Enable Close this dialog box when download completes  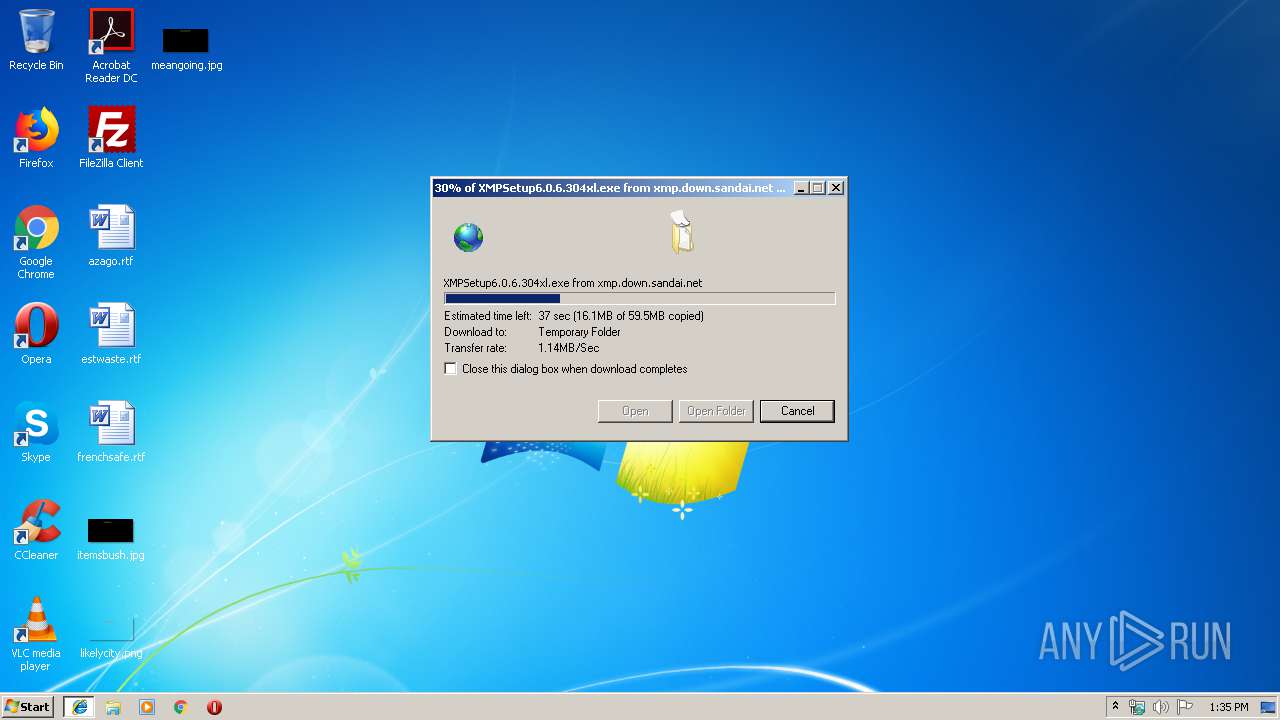[451, 369]
